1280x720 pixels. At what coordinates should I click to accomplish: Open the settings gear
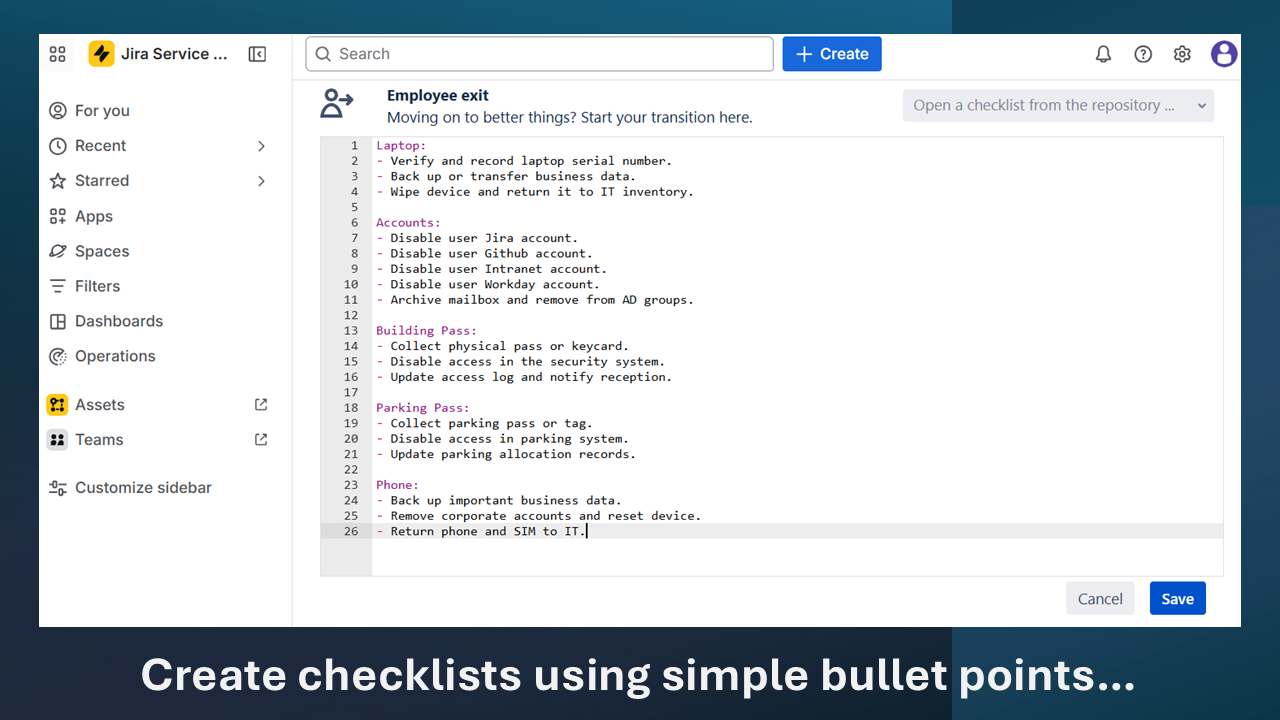(x=1182, y=54)
